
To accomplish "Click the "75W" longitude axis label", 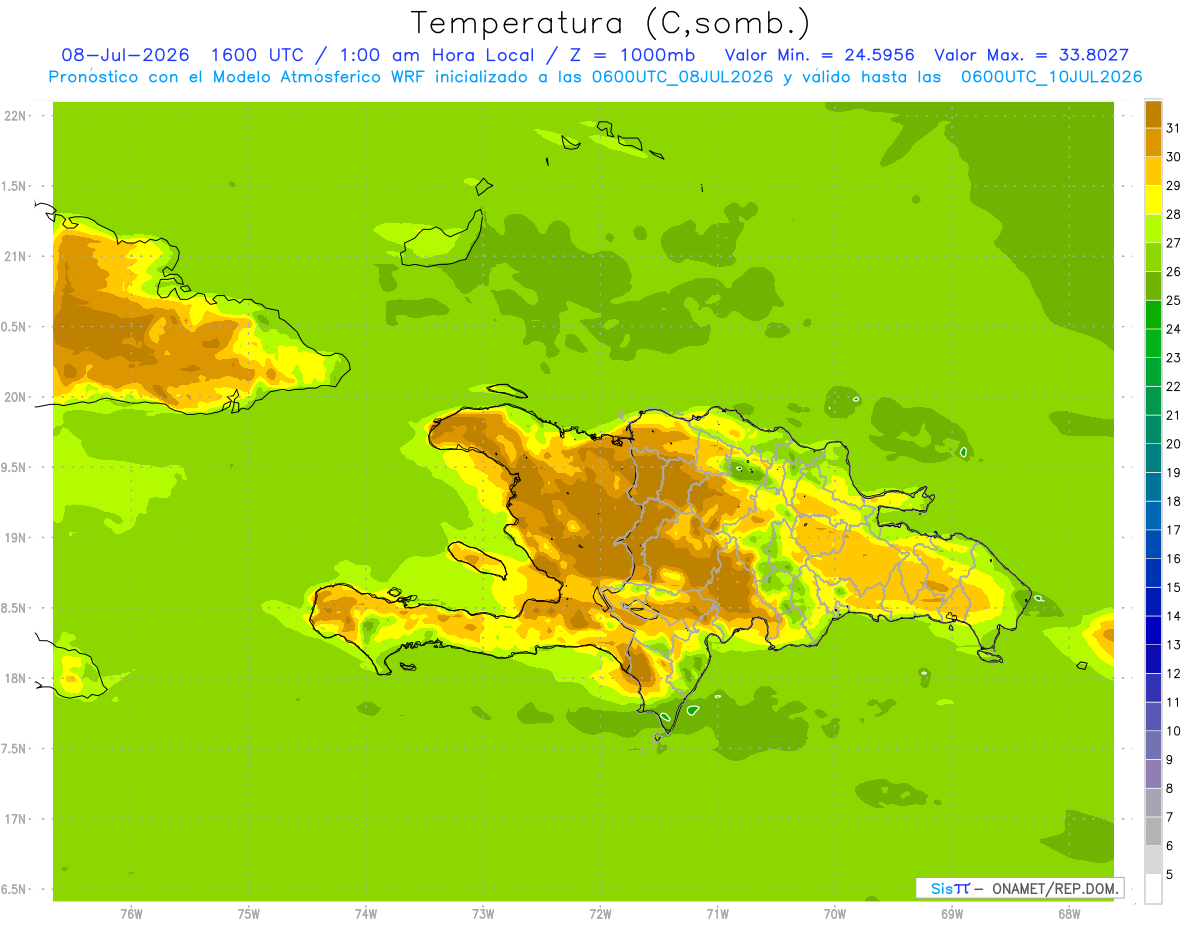I will [249, 914].
